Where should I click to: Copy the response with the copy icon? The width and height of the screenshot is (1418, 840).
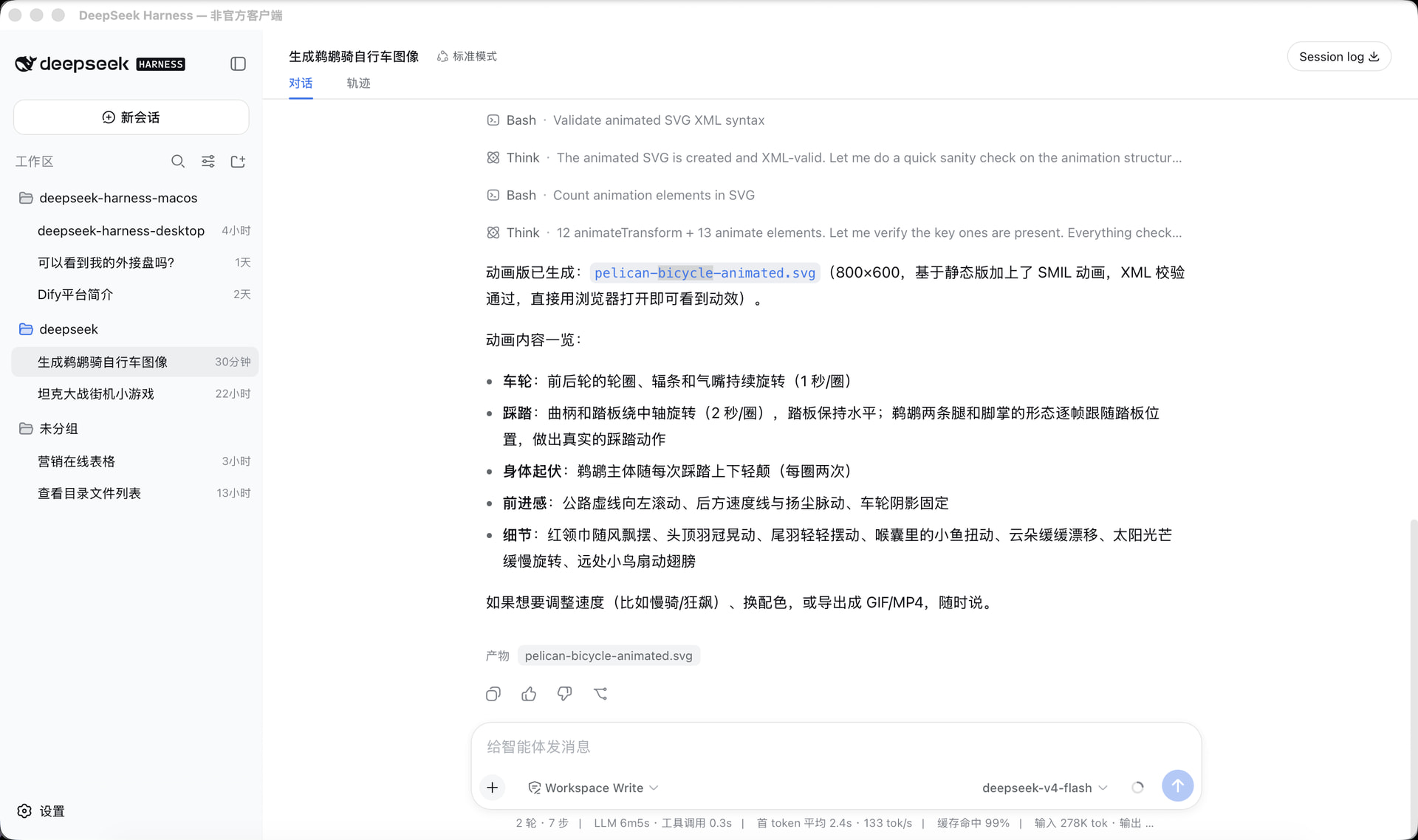[493, 694]
